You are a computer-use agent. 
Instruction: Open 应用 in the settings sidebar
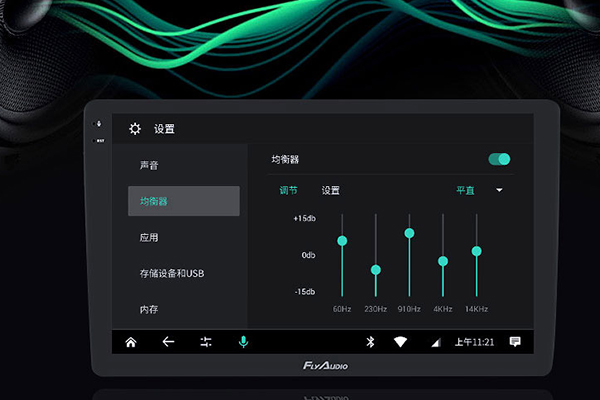tap(149, 237)
